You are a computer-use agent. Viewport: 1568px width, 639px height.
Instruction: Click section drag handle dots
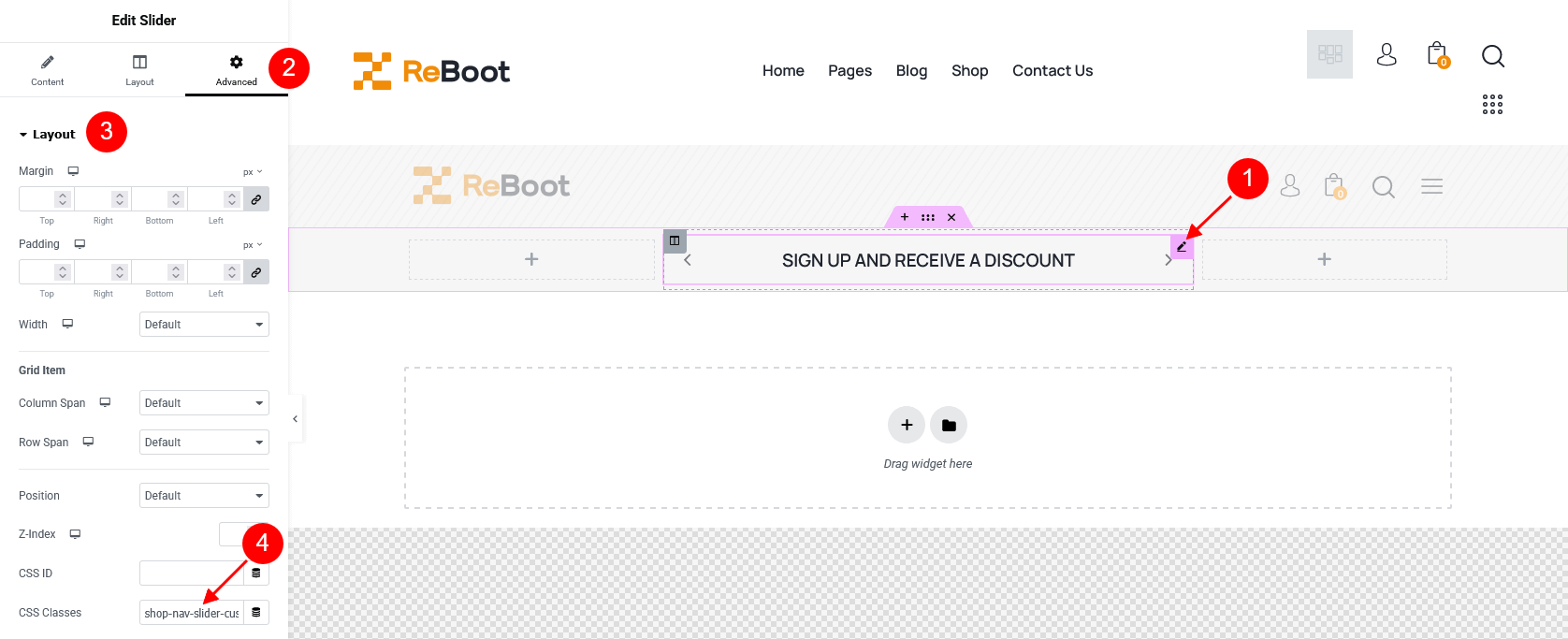point(928,217)
